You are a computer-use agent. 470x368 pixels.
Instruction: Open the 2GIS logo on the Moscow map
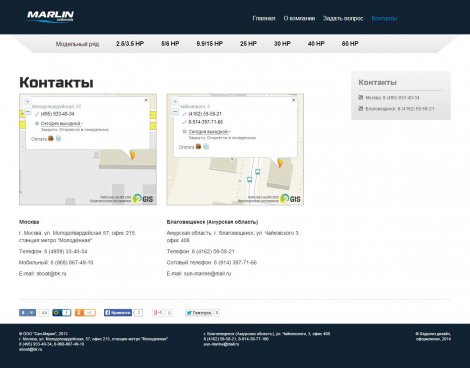click(143, 199)
